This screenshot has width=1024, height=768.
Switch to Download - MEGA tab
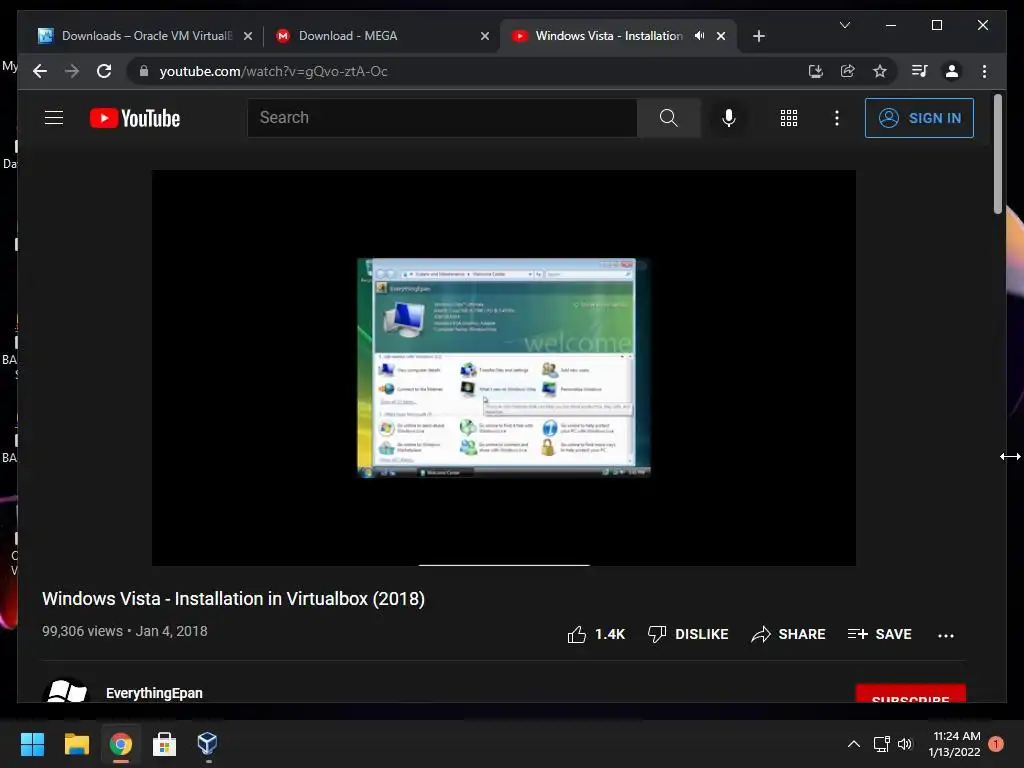pyautogui.click(x=382, y=36)
